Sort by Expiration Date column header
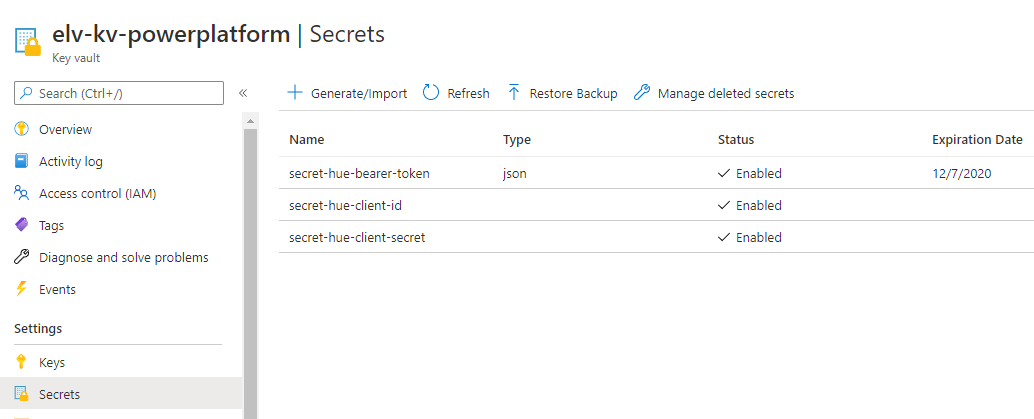This screenshot has height=419, width=1034. 977,140
